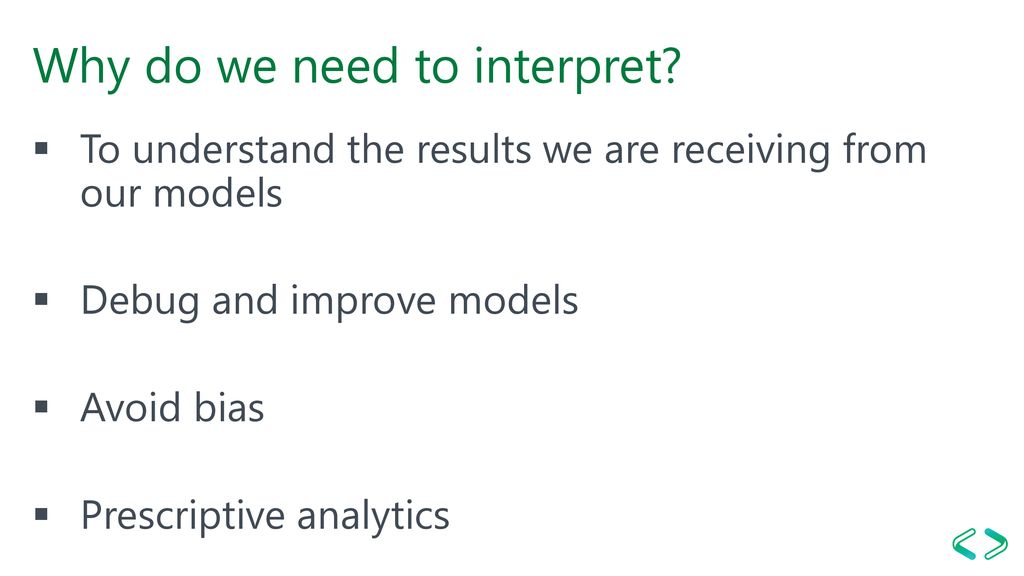Click the slide title 'Why do we need to interpret?'

[357, 67]
